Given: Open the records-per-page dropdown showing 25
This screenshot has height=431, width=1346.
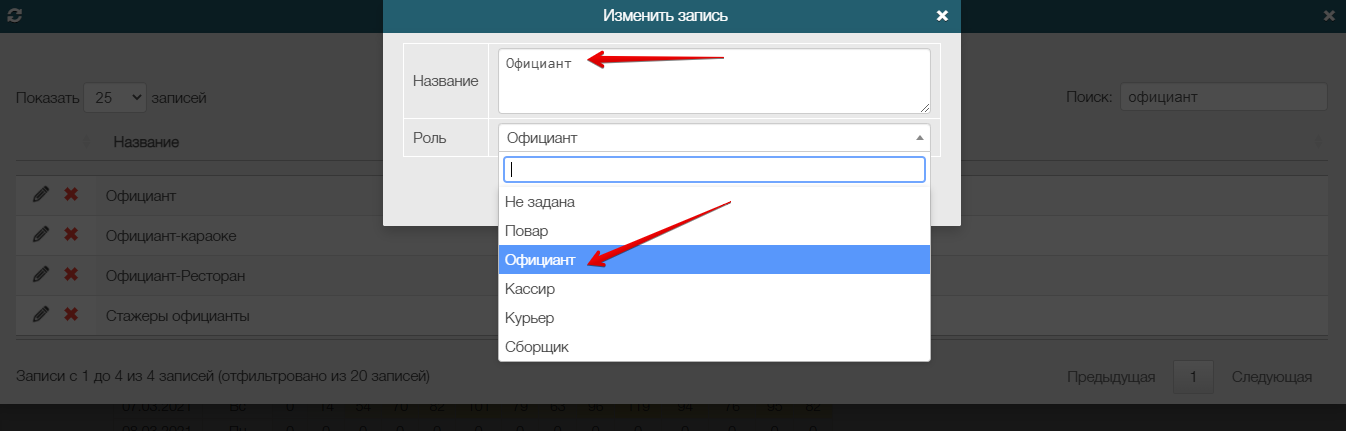Looking at the screenshot, I should coord(115,98).
